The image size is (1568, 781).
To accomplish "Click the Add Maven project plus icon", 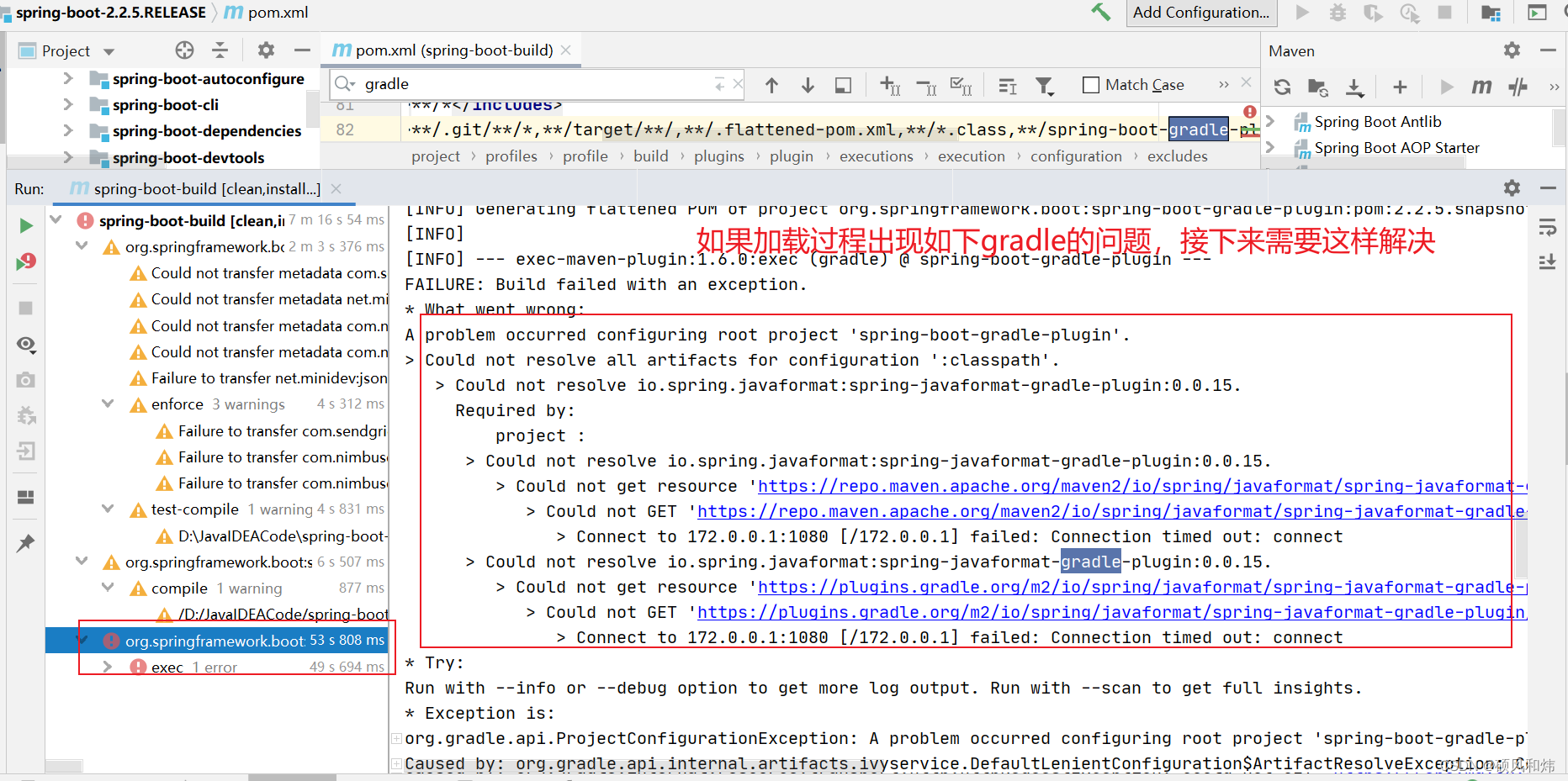I will 1400,87.
